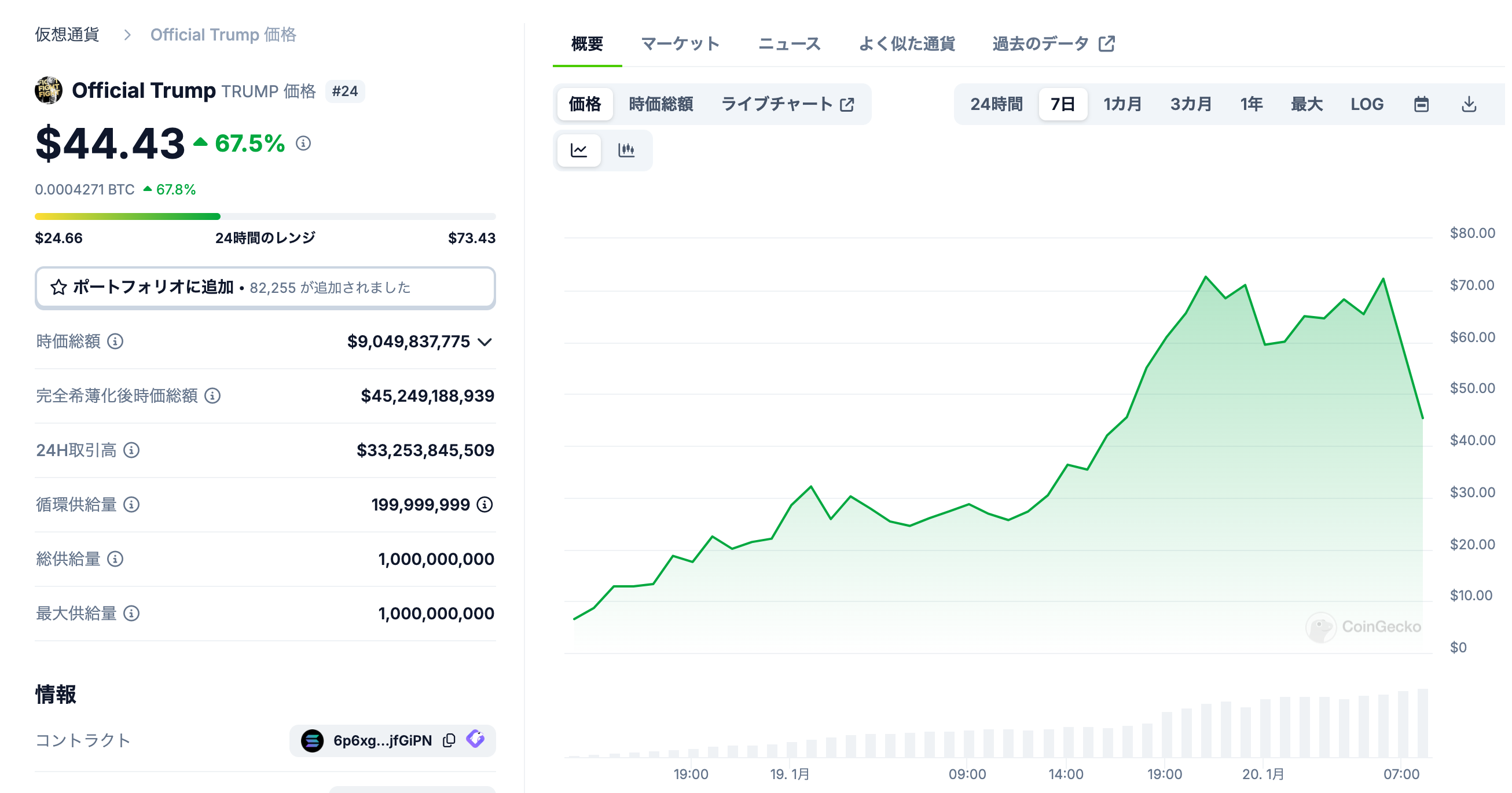Switch to the ニュース tab

point(790,43)
